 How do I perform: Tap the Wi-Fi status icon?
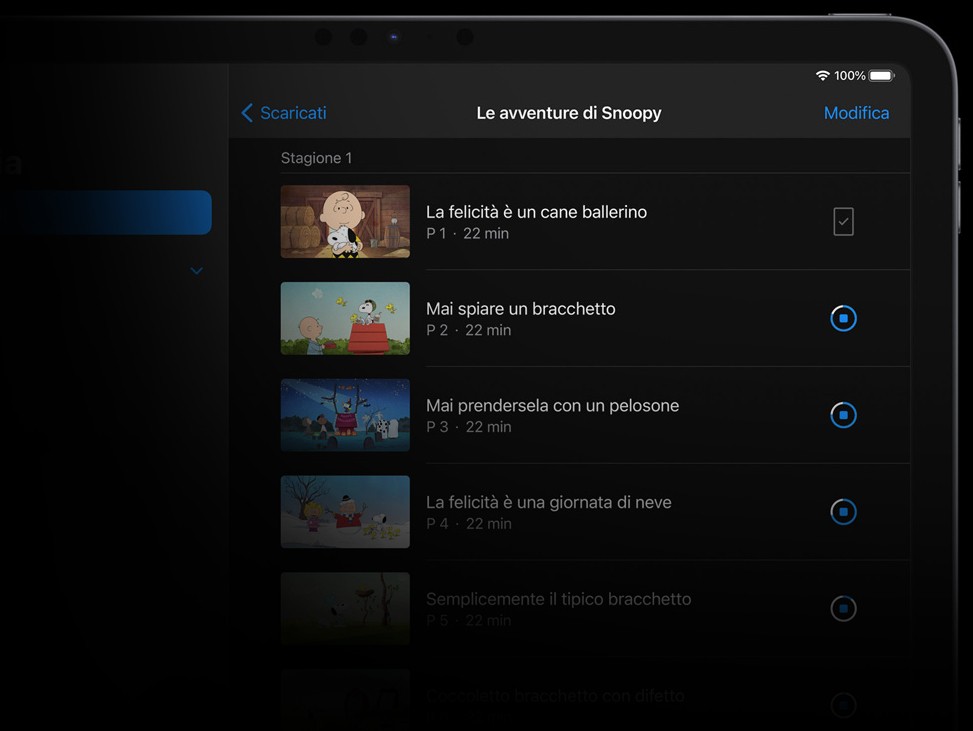coord(822,76)
